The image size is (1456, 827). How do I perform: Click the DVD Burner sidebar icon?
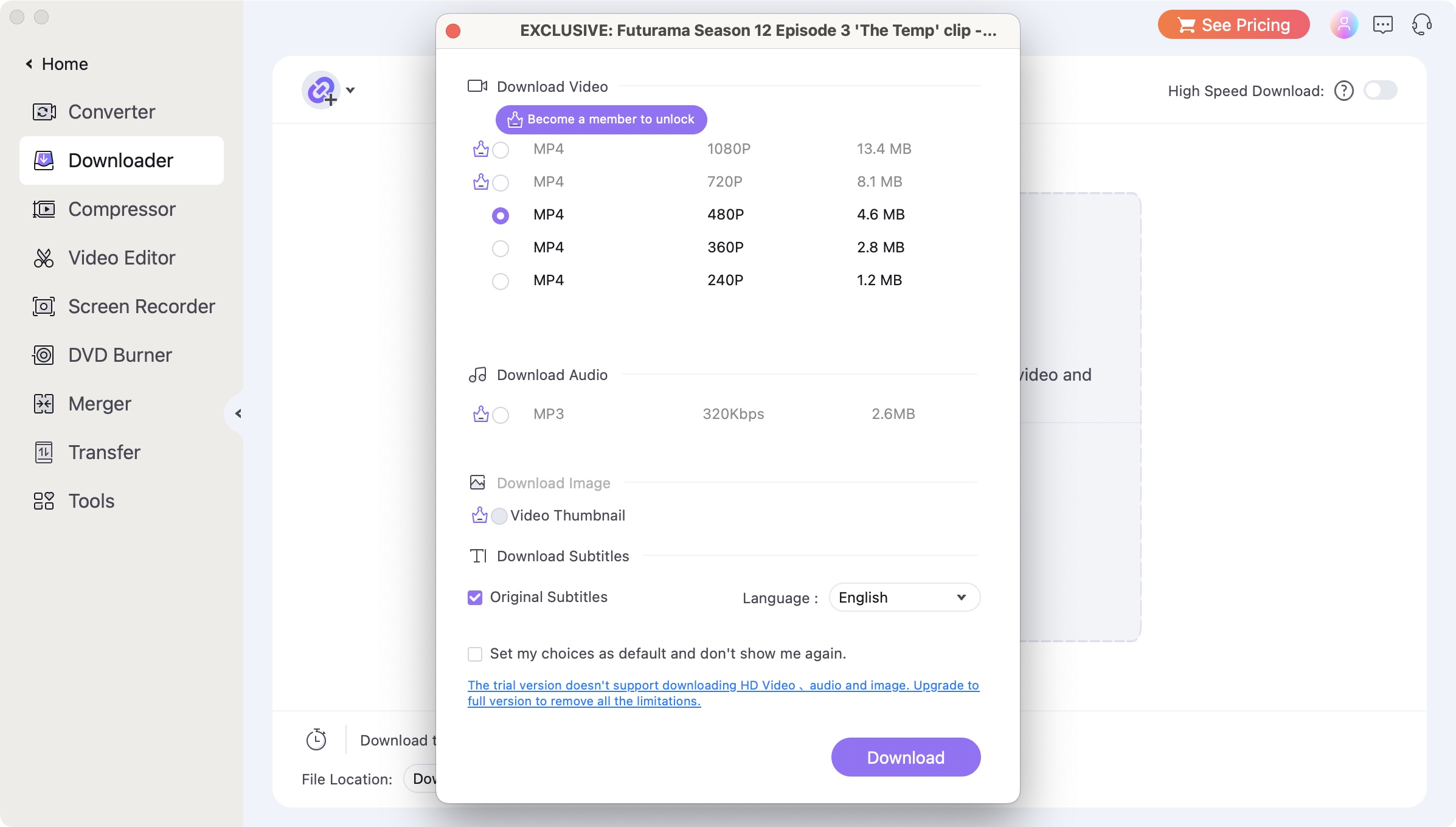pos(45,354)
